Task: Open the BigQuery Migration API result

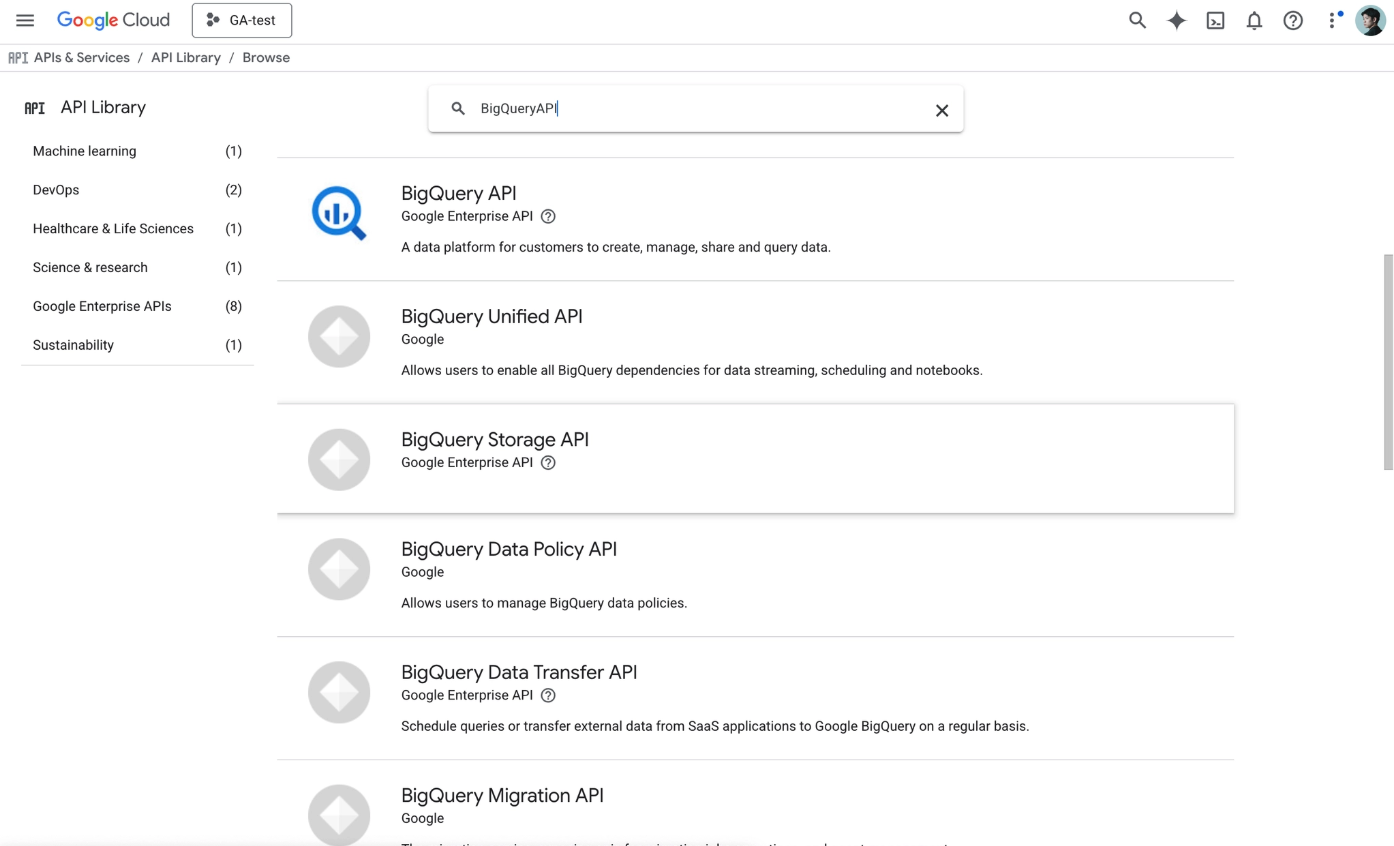Action: (x=755, y=803)
